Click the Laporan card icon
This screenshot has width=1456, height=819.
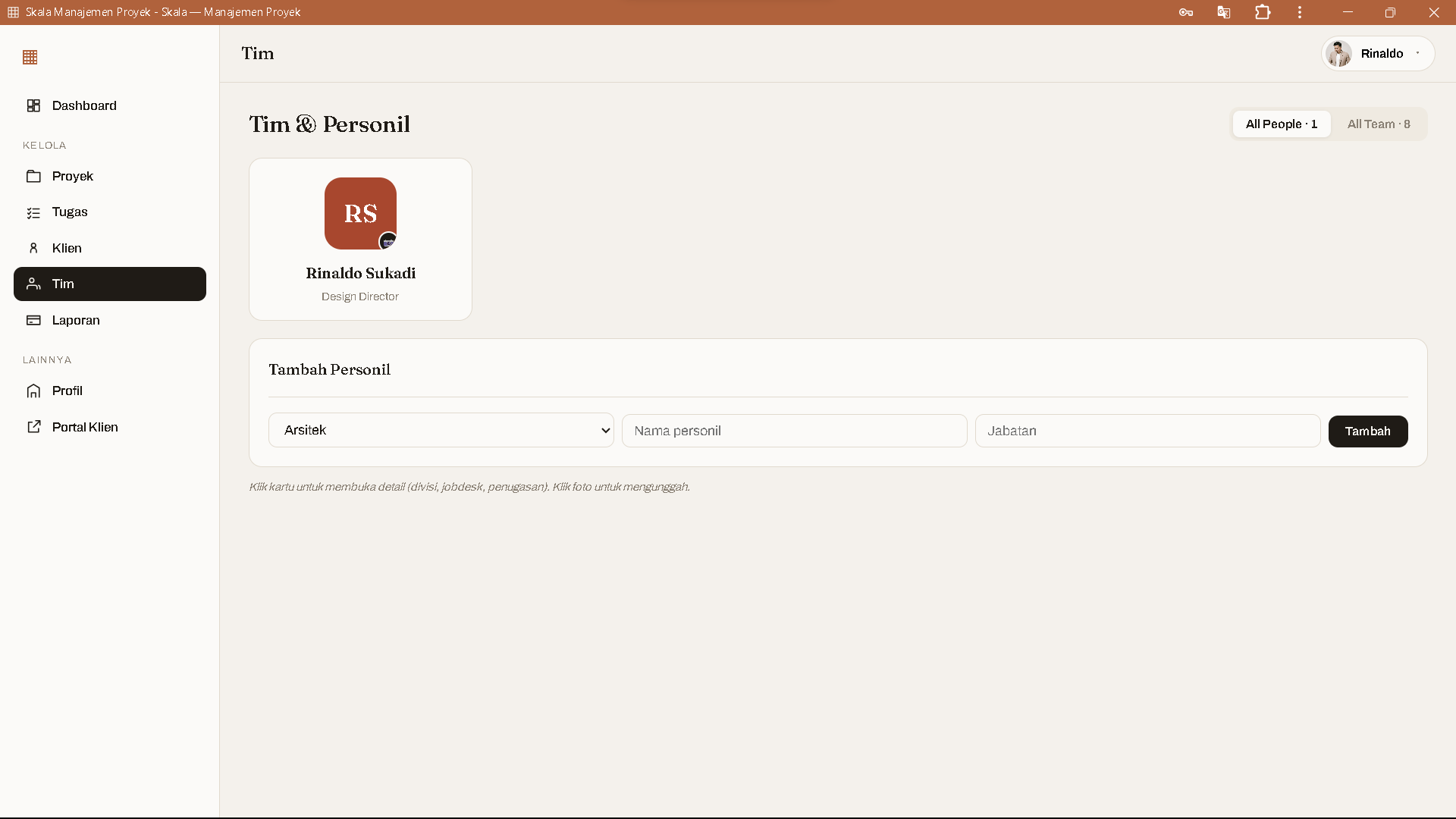33,320
